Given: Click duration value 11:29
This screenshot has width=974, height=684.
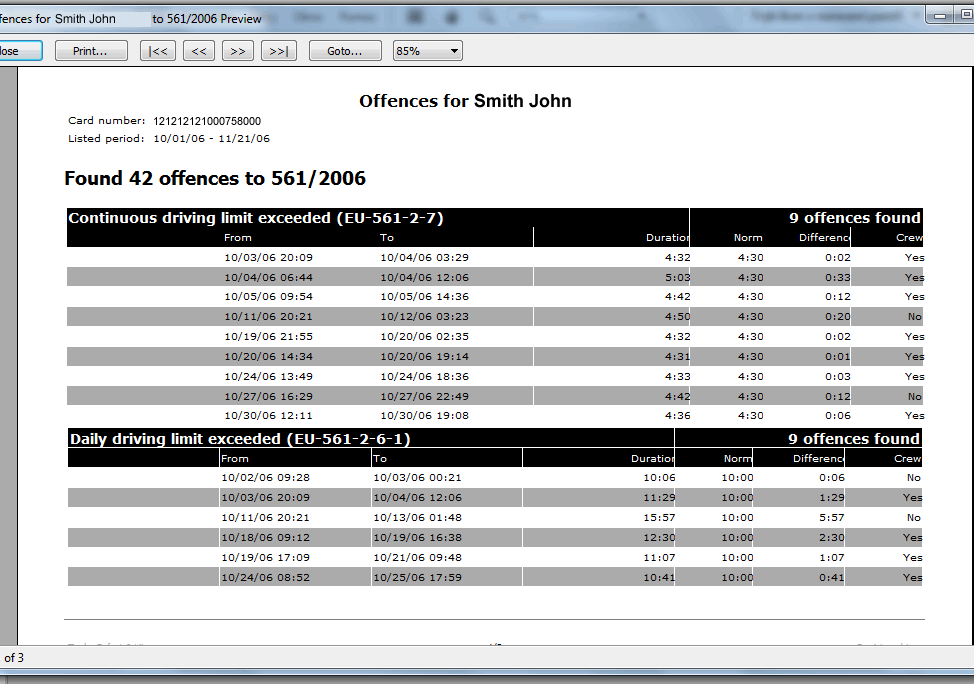Looking at the screenshot, I should pos(659,497).
